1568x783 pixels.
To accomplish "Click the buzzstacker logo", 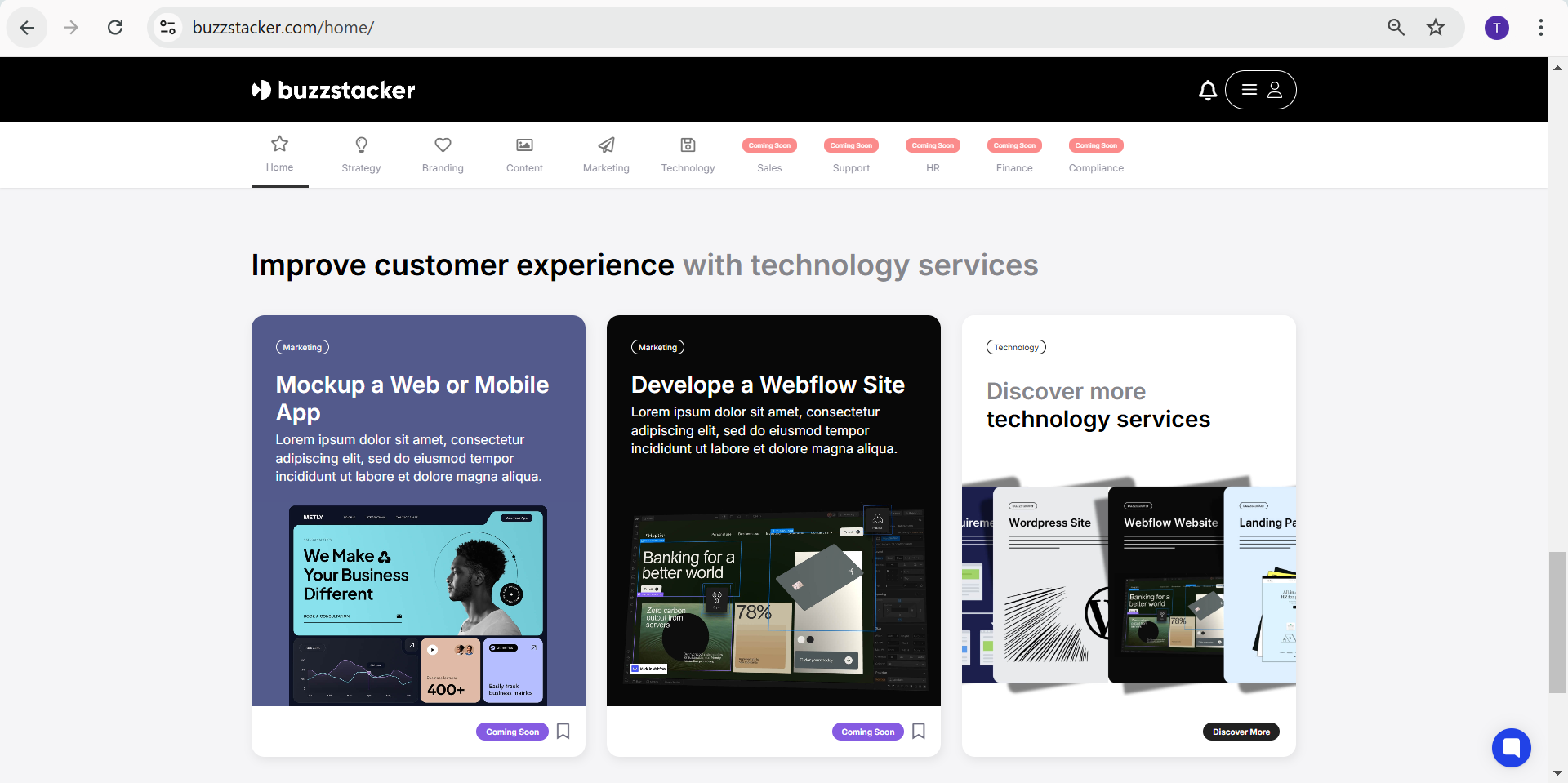I will tap(333, 90).
